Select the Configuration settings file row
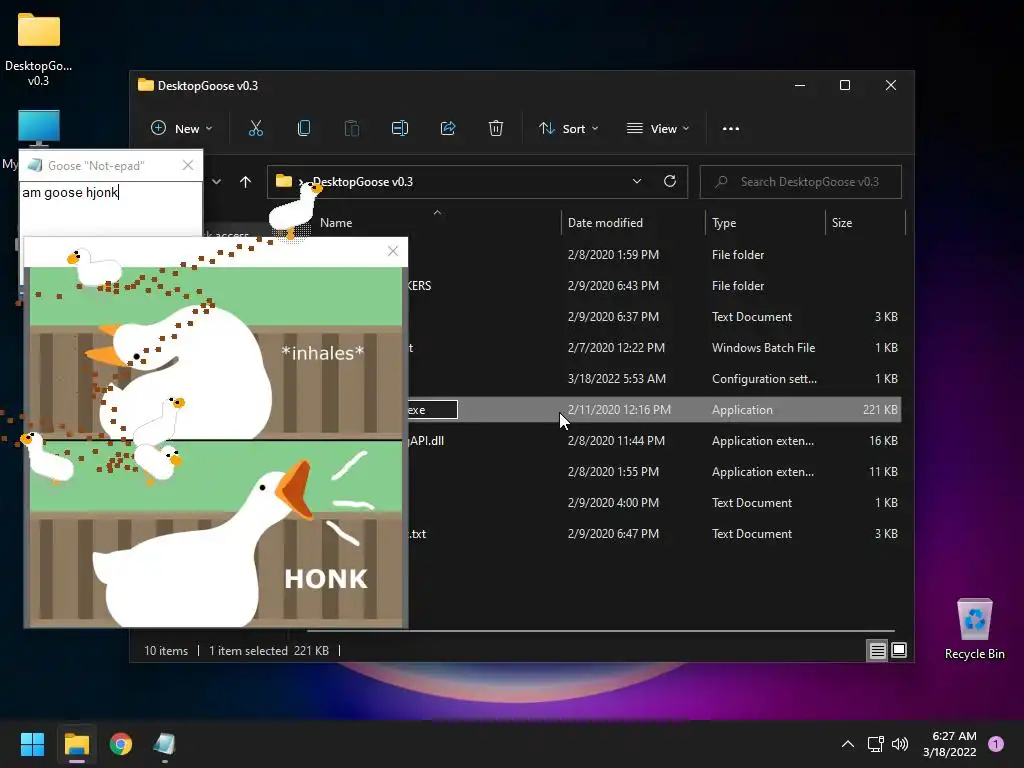This screenshot has width=1024, height=768. [x=653, y=379]
